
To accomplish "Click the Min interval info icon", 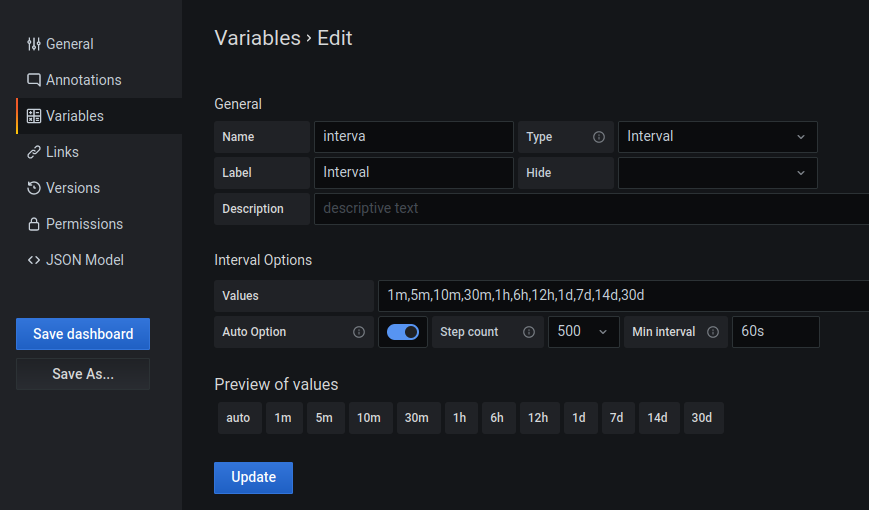I will [x=713, y=332].
